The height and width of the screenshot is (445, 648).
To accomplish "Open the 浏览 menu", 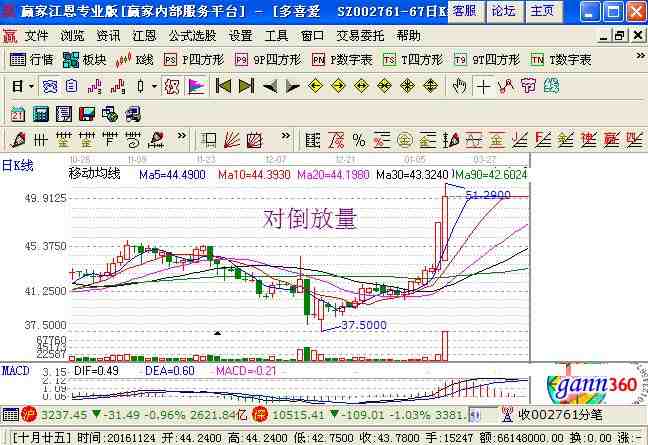I will pyautogui.click(x=72, y=36).
